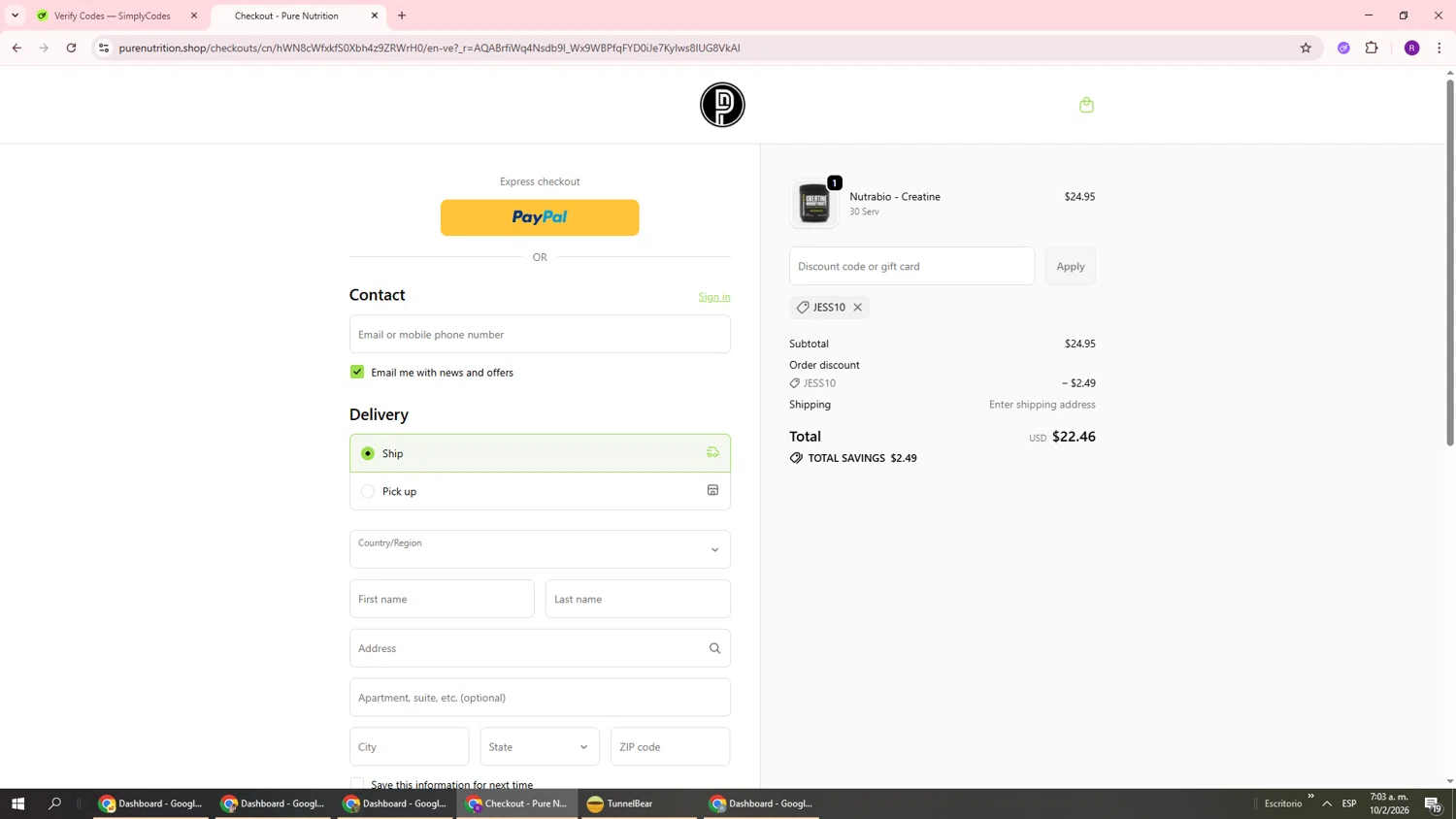
Task: Open TunnelBear from taskbar
Action: [639, 803]
